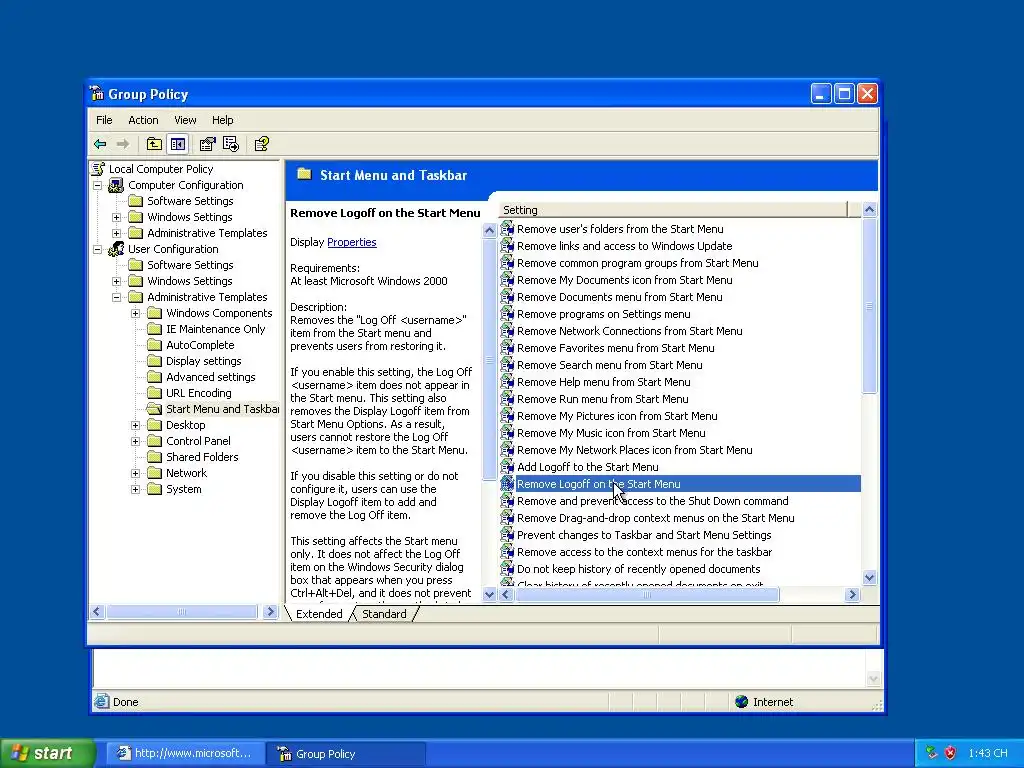Expand the Network tree node
This screenshot has height=768, width=1024.
tap(135, 473)
